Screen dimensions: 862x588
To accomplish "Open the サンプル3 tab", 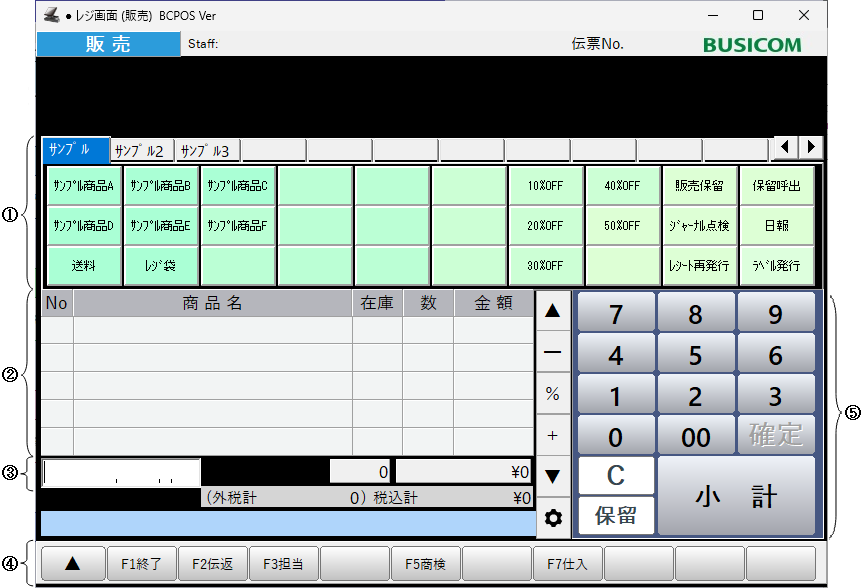I will (207, 151).
